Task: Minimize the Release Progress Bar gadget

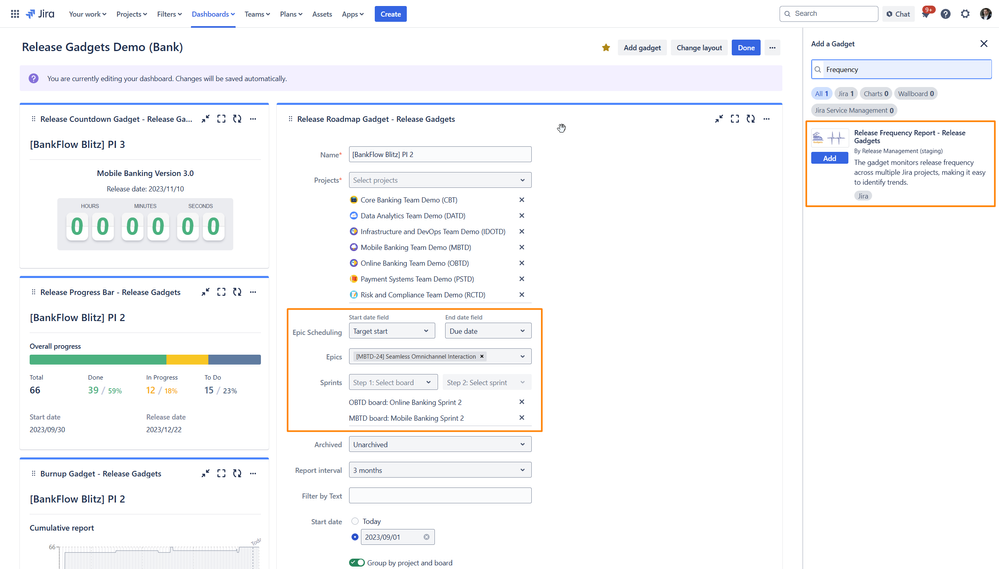Action: coord(205,292)
